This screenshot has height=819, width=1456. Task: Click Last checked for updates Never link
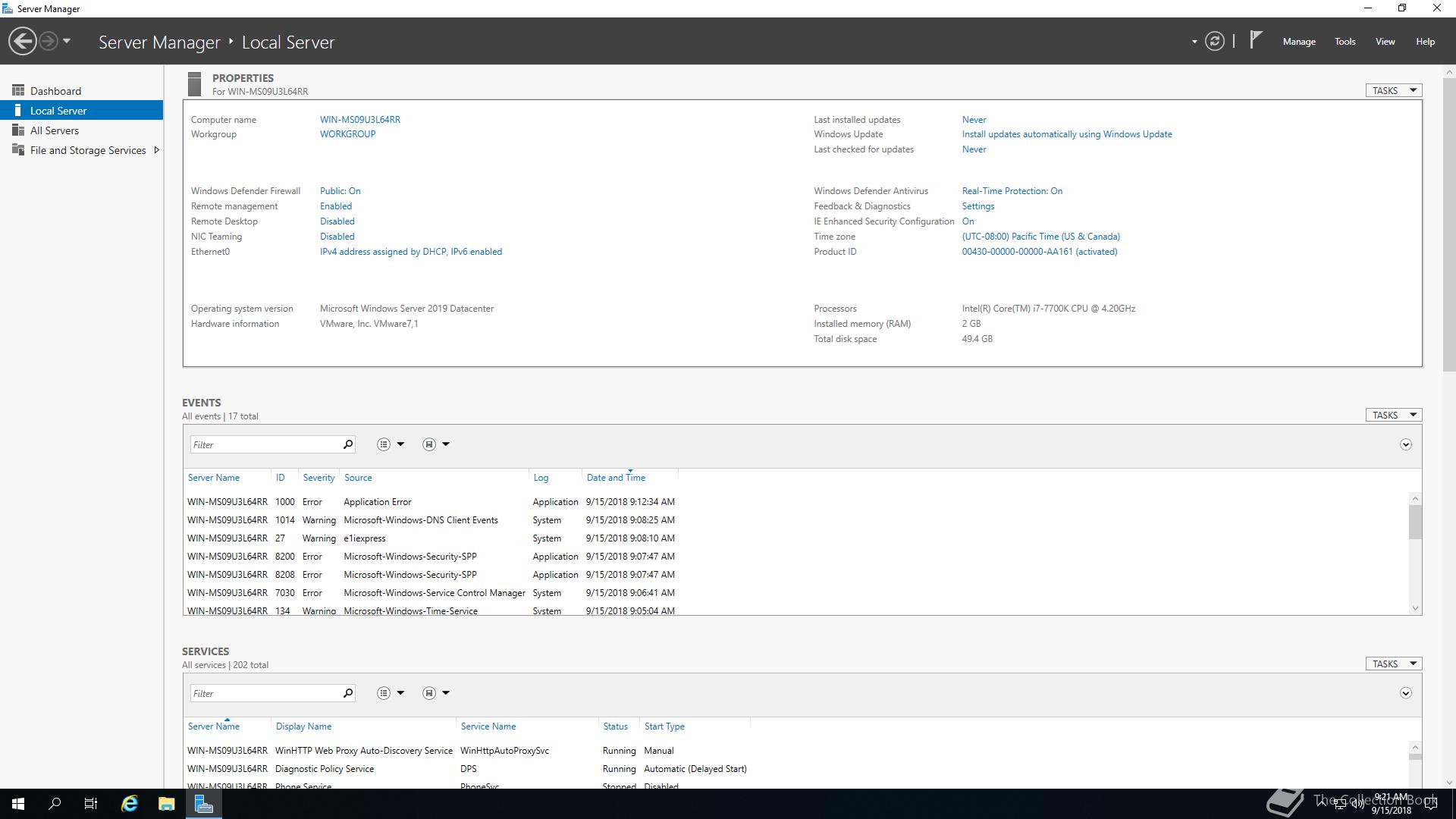point(974,149)
